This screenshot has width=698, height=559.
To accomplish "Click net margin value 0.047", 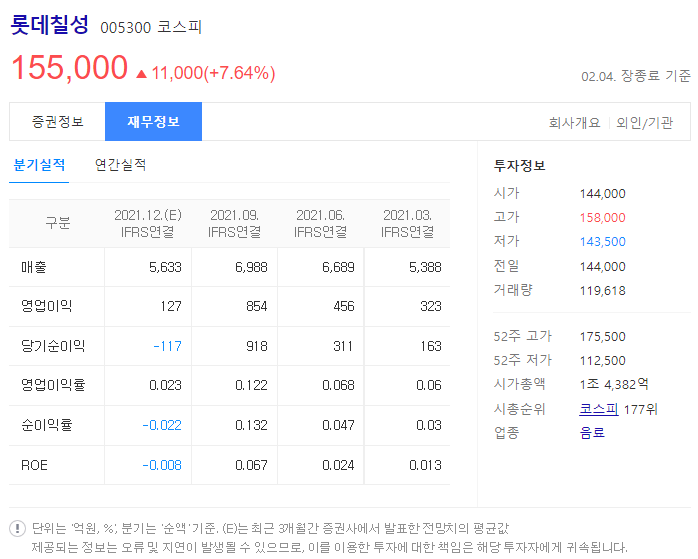I will (x=338, y=425).
